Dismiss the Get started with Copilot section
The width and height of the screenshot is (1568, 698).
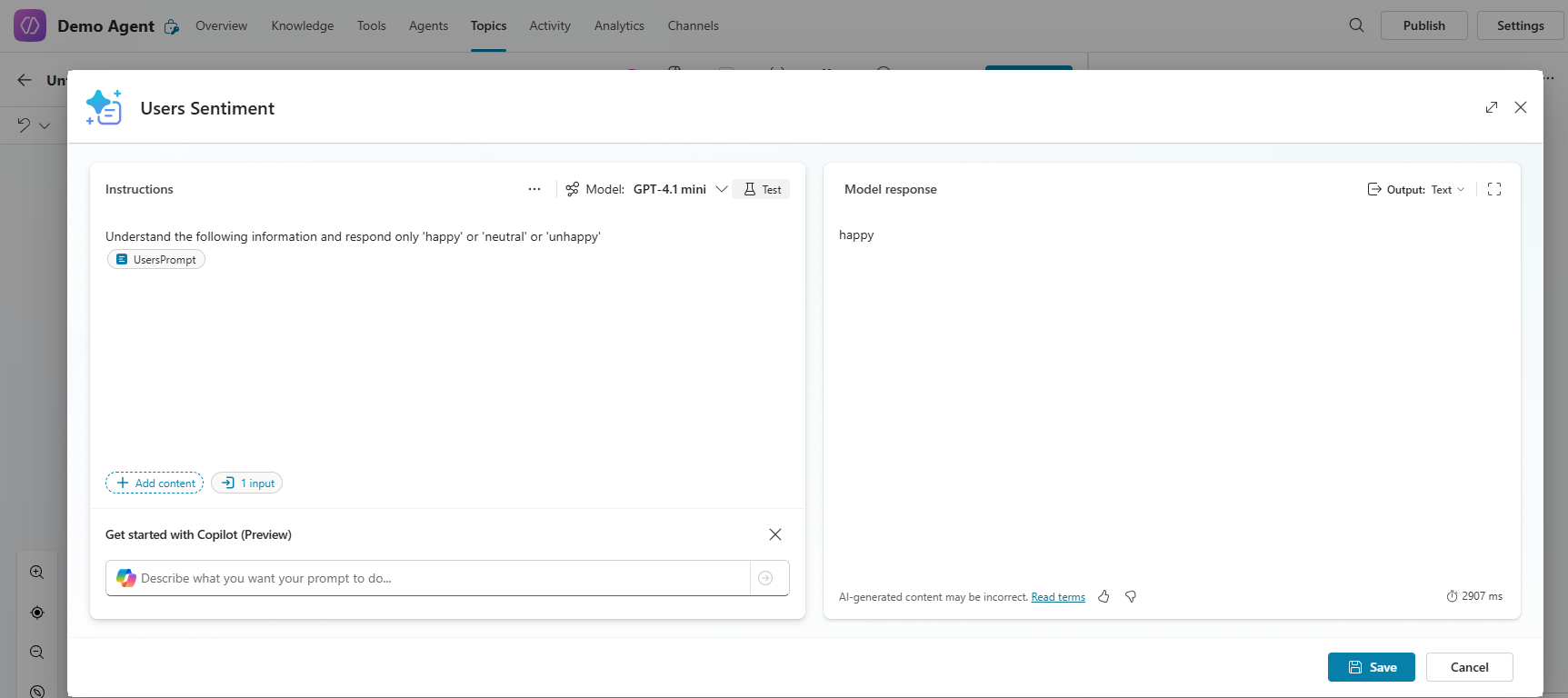tap(775, 534)
